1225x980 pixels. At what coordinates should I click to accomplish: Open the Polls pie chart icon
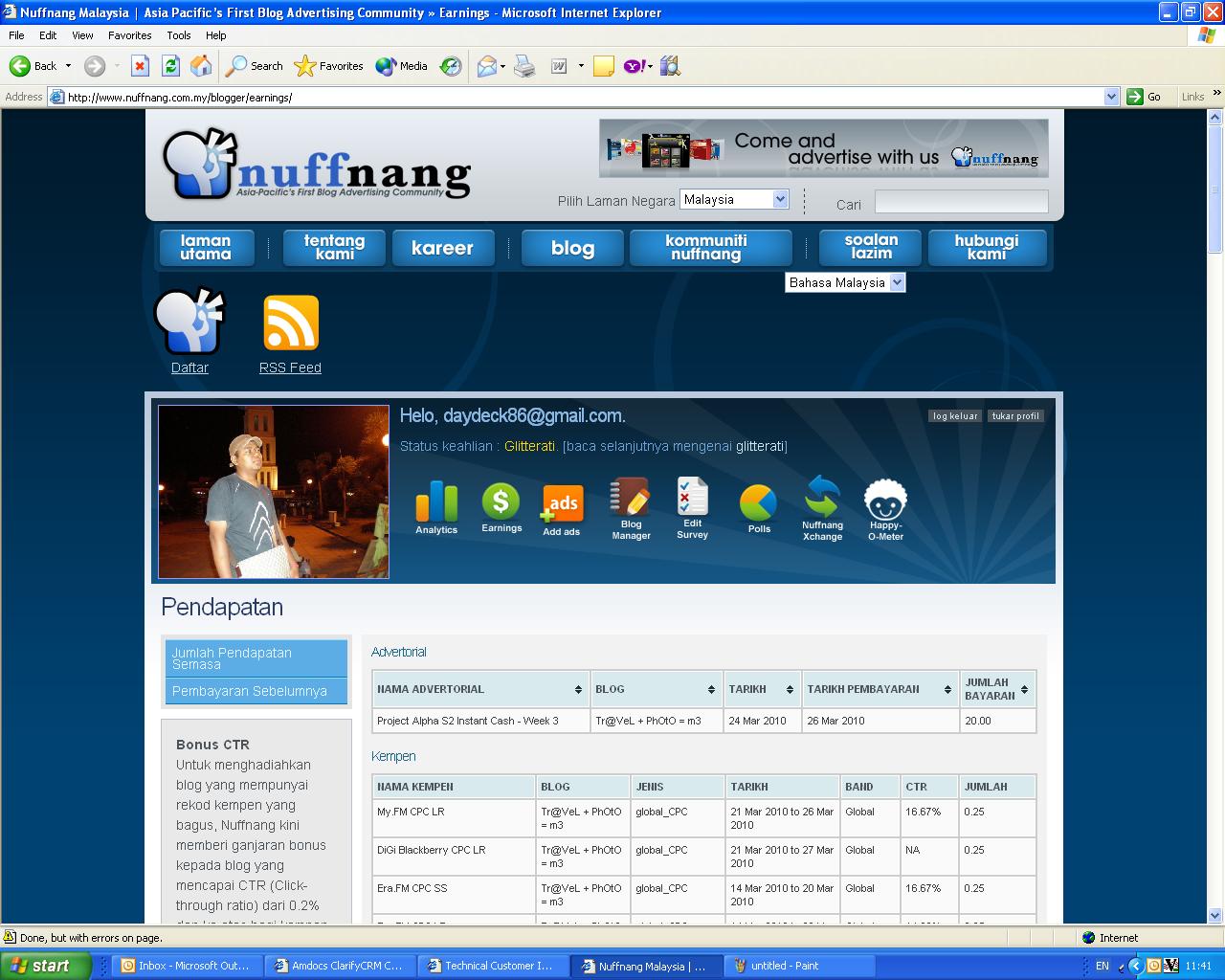point(758,508)
